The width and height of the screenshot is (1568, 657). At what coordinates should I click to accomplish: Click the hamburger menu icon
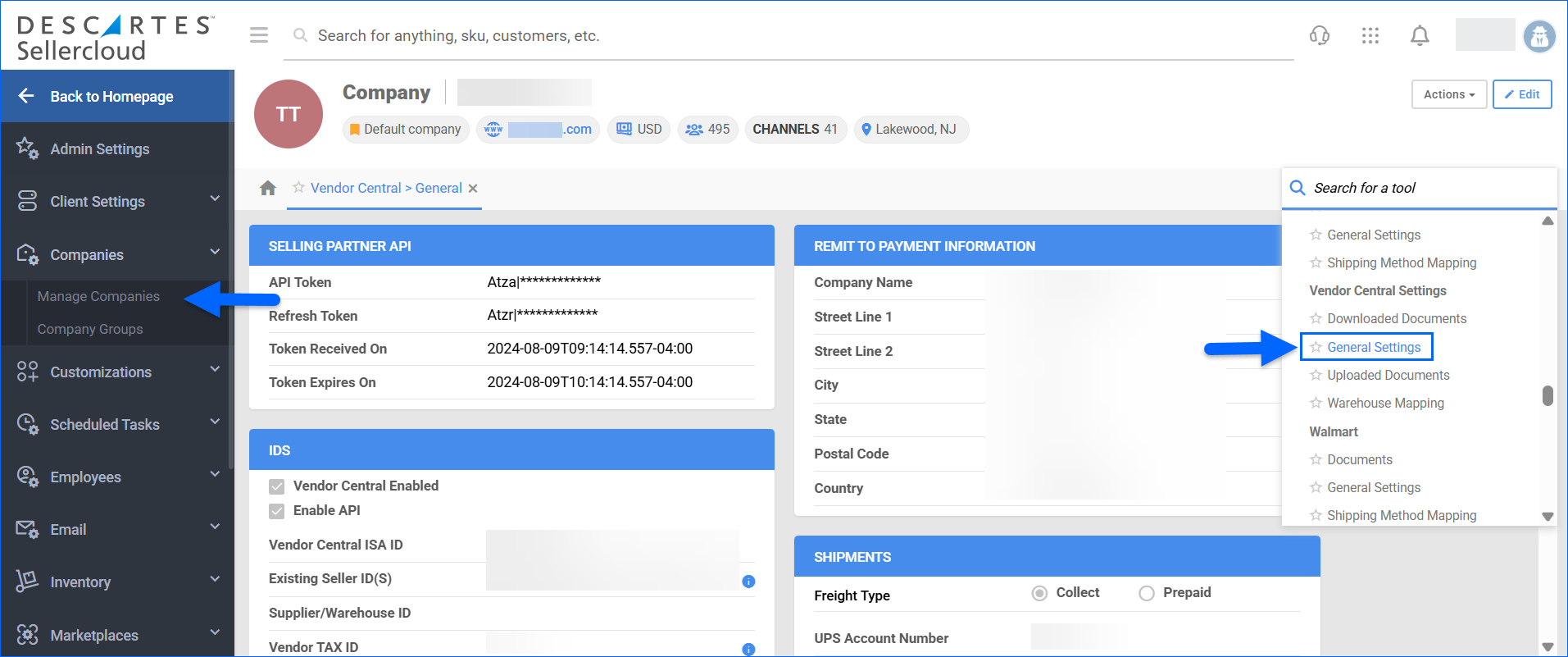pos(259,35)
